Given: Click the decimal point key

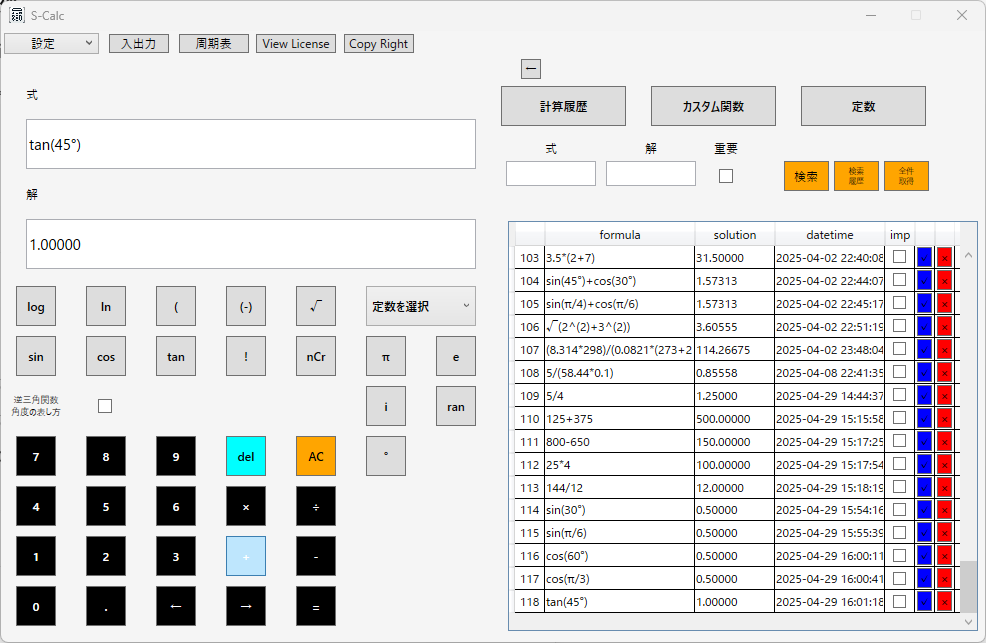Looking at the screenshot, I should click(x=106, y=606).
